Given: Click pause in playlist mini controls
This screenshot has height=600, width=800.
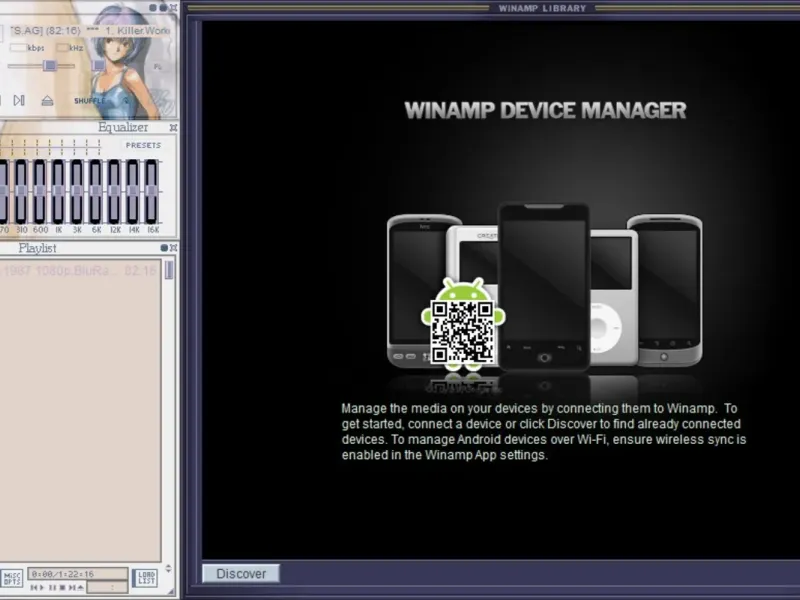Looking at the screenshot, I should coord(53,588).
